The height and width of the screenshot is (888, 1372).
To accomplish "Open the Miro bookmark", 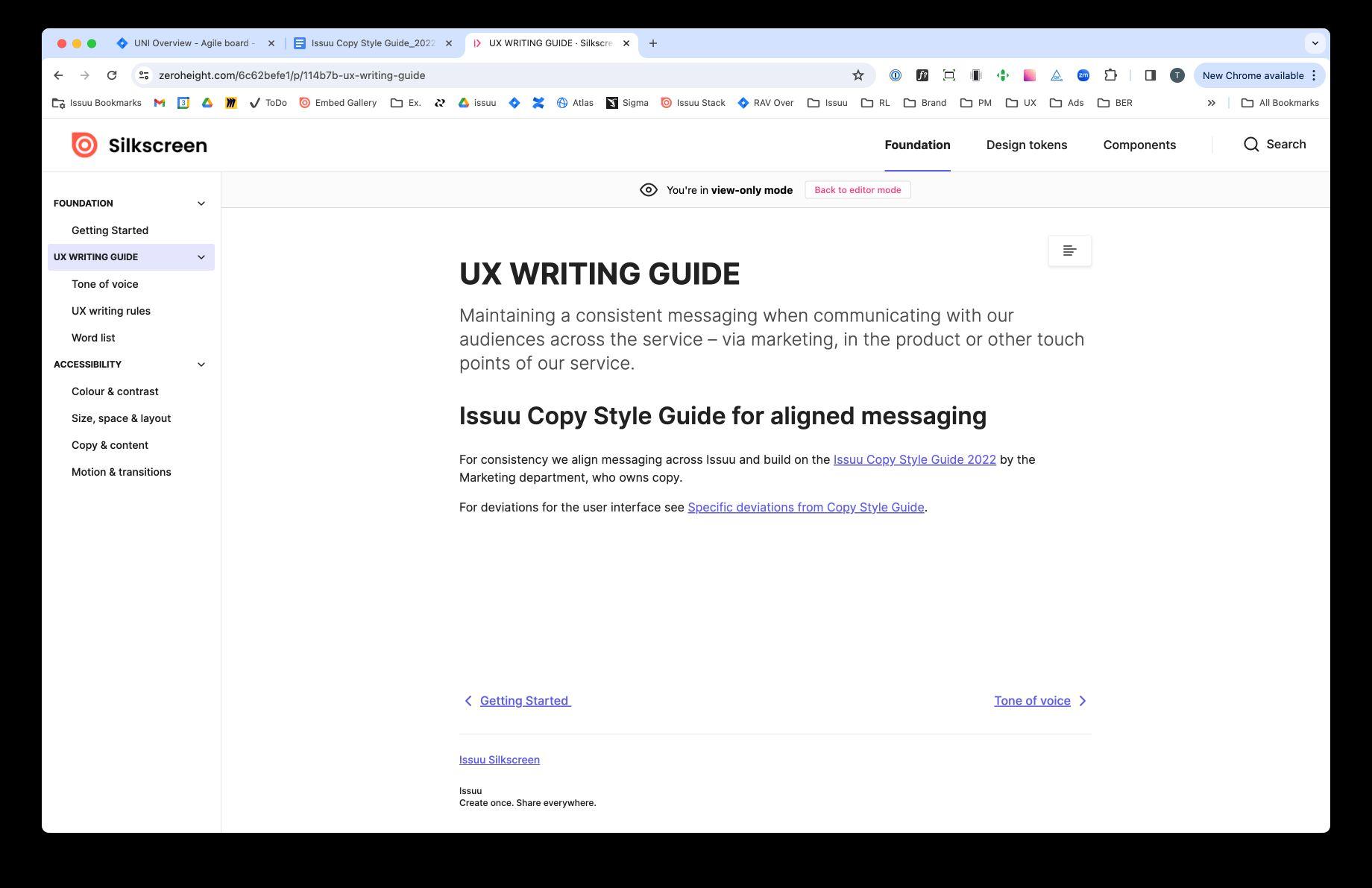I will point(231,103).
